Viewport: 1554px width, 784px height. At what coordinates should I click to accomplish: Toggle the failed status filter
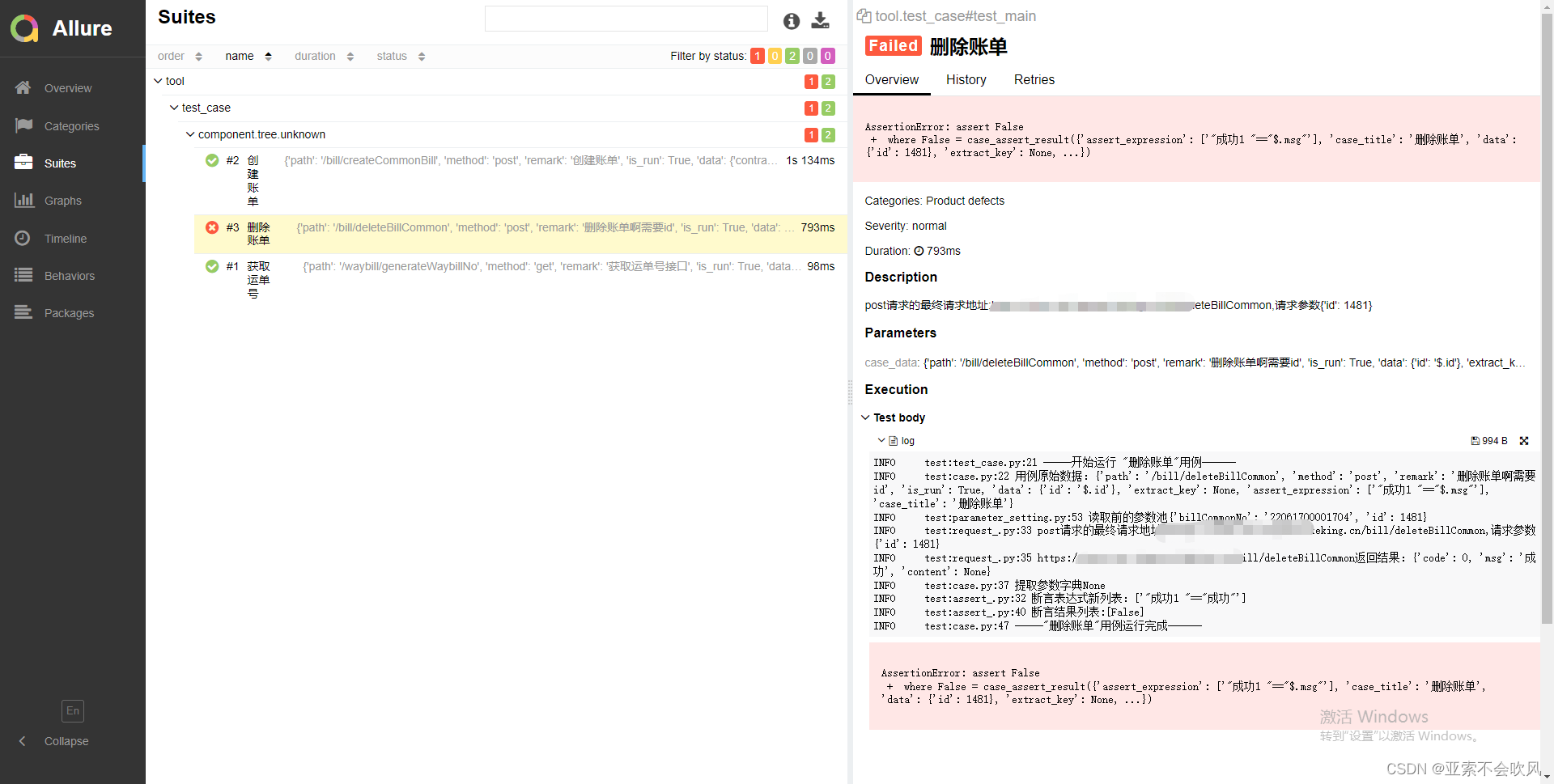coord(758,56)
